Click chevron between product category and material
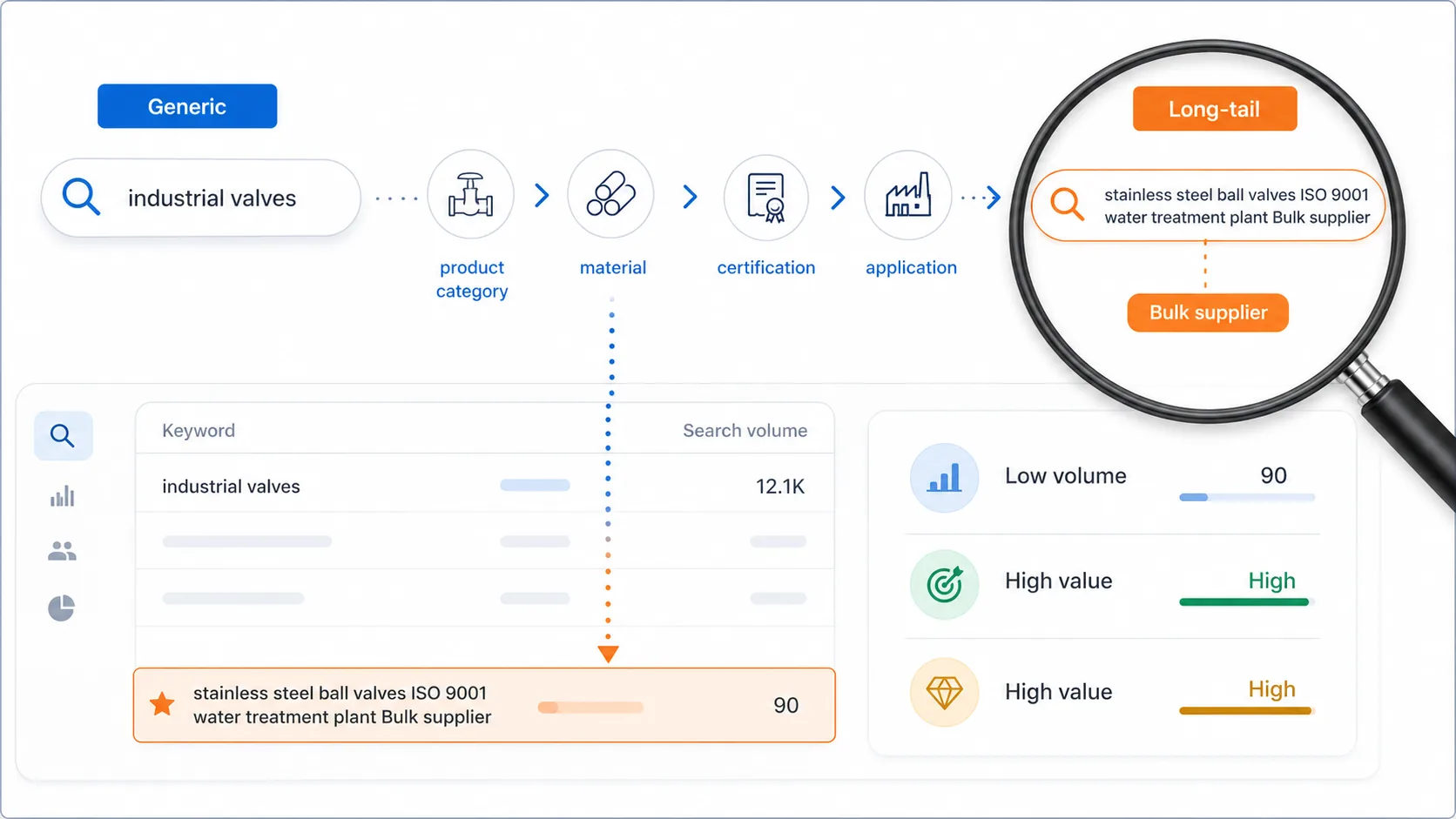Image resolution: width=1456 pixels, height=819 pixels. pos(542,196)
